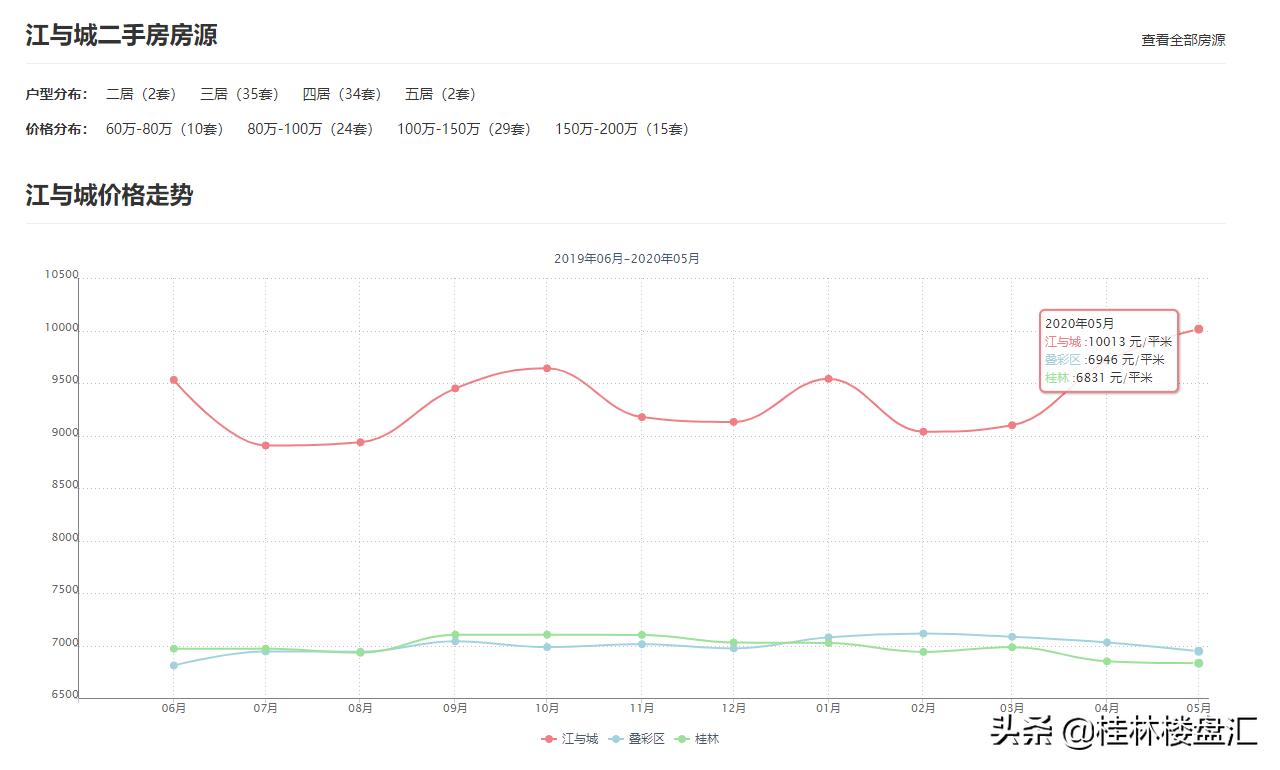The image size is (1280, 770).
Task: Choose the 60万-80万（10套）price range
Action: coord(165,129)
